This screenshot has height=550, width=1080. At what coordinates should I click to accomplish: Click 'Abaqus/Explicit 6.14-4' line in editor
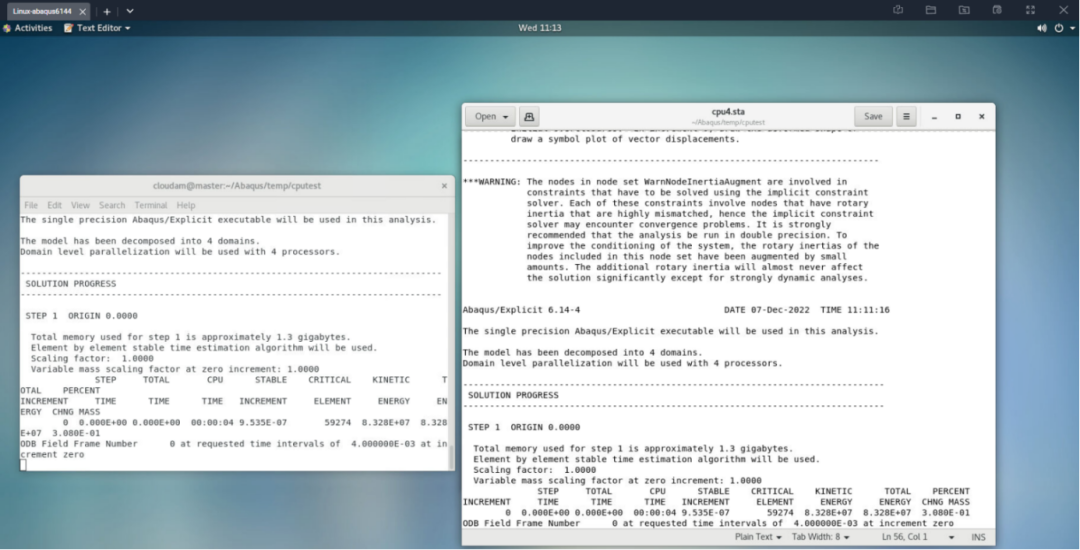521,310
